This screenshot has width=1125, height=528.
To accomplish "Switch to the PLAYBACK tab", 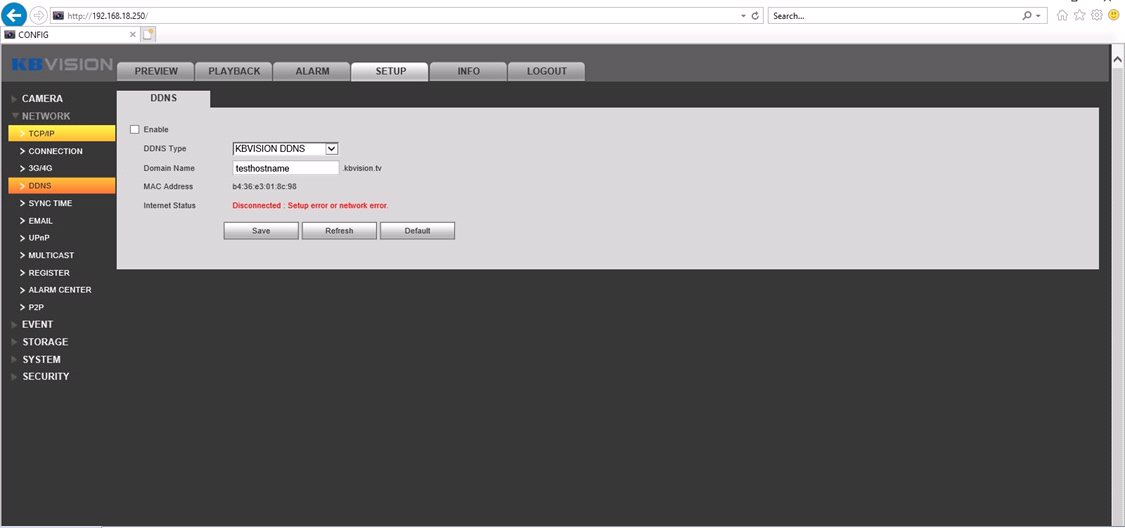I will (x=234, y=71).
